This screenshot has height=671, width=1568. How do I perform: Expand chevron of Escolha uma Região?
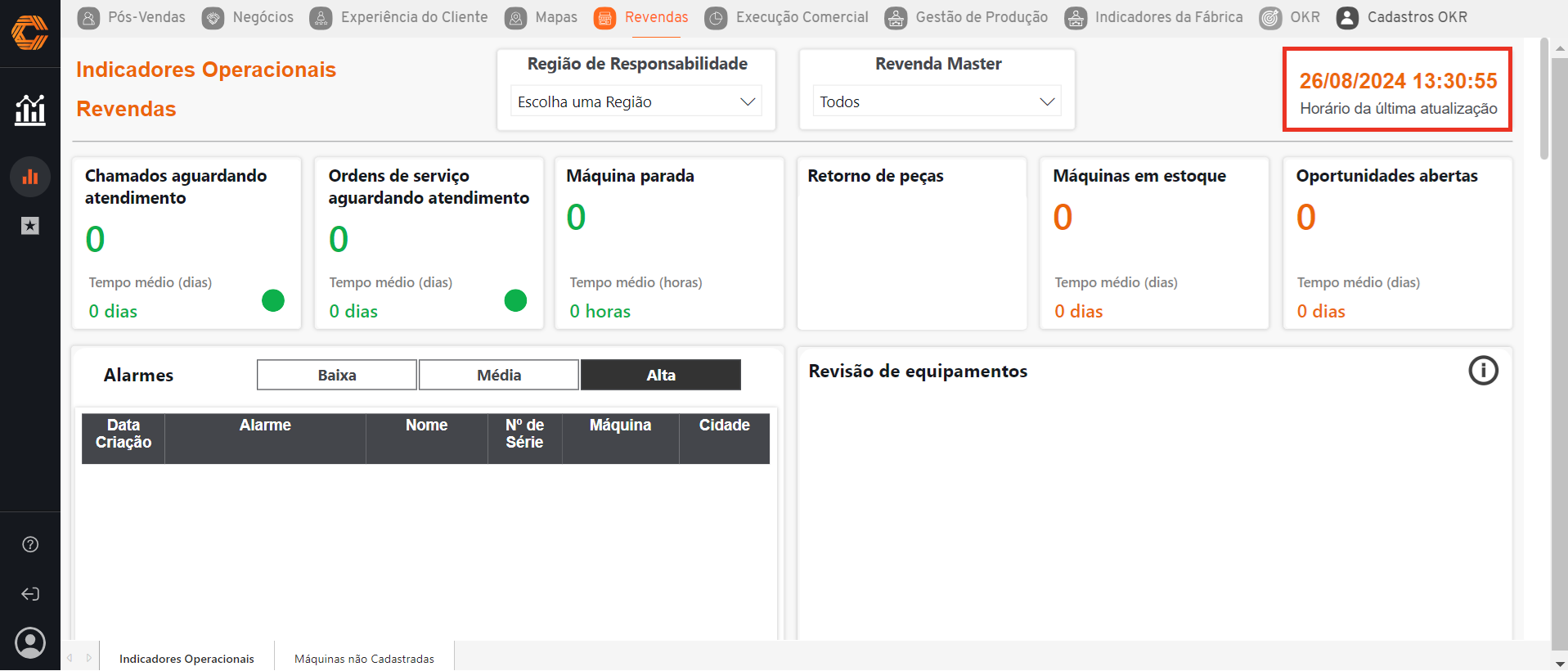(x=747, y=101)
